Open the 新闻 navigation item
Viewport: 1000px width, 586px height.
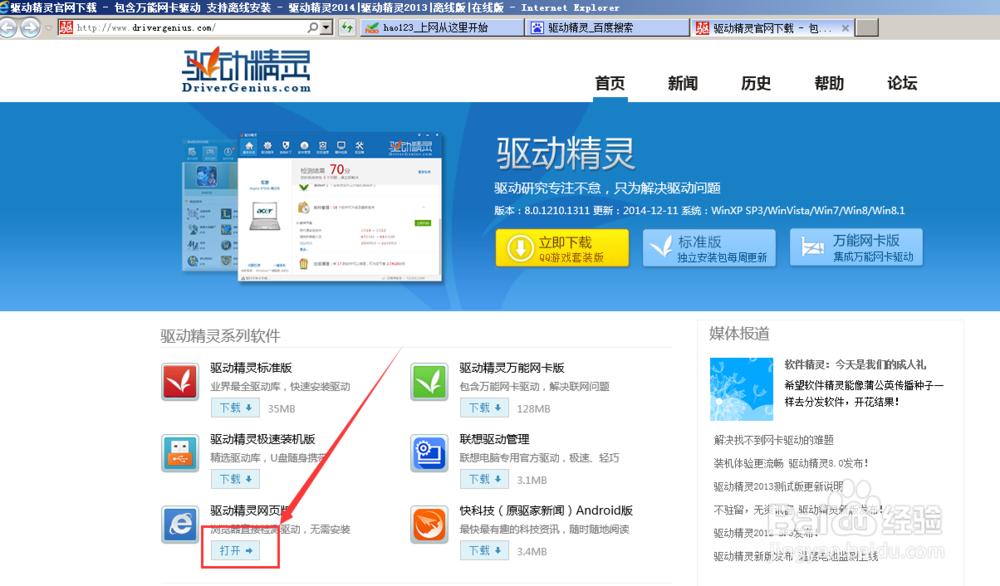682,83
